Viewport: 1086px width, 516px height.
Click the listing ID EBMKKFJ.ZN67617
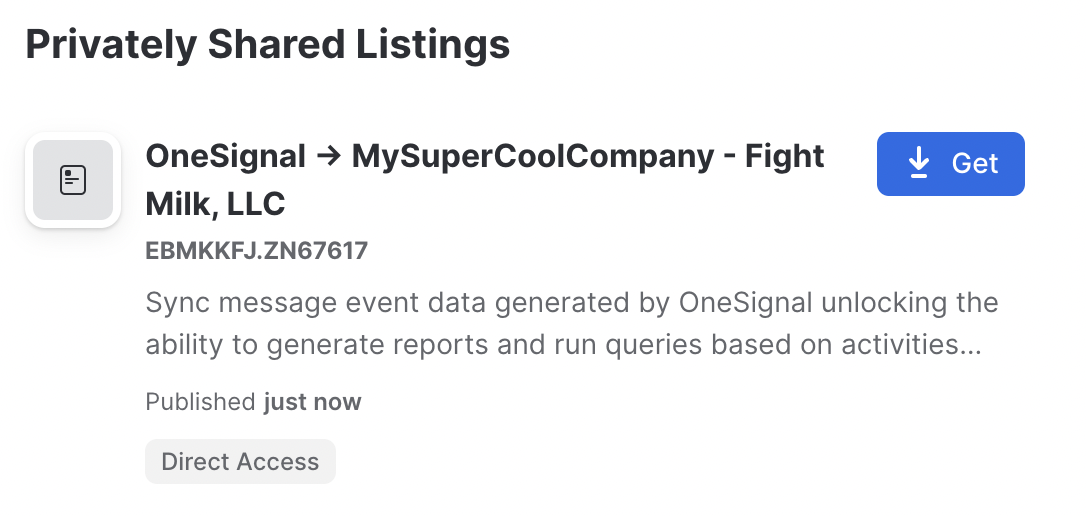coord(257,250)
